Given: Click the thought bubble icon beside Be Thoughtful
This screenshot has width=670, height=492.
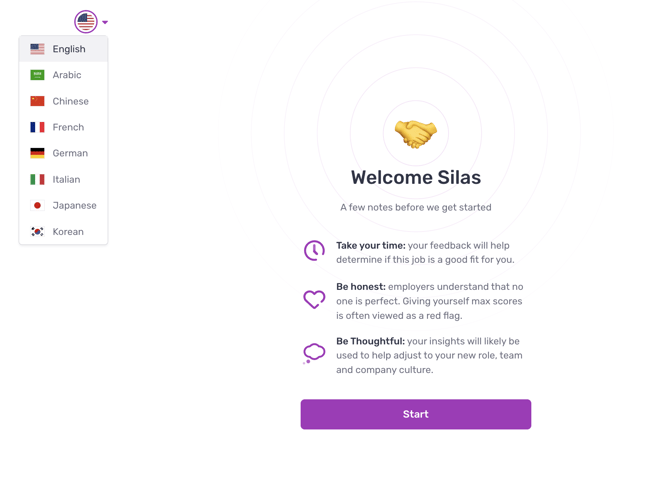Looking at the screenshot, I should pyautogui.click(x=314, y=353).
